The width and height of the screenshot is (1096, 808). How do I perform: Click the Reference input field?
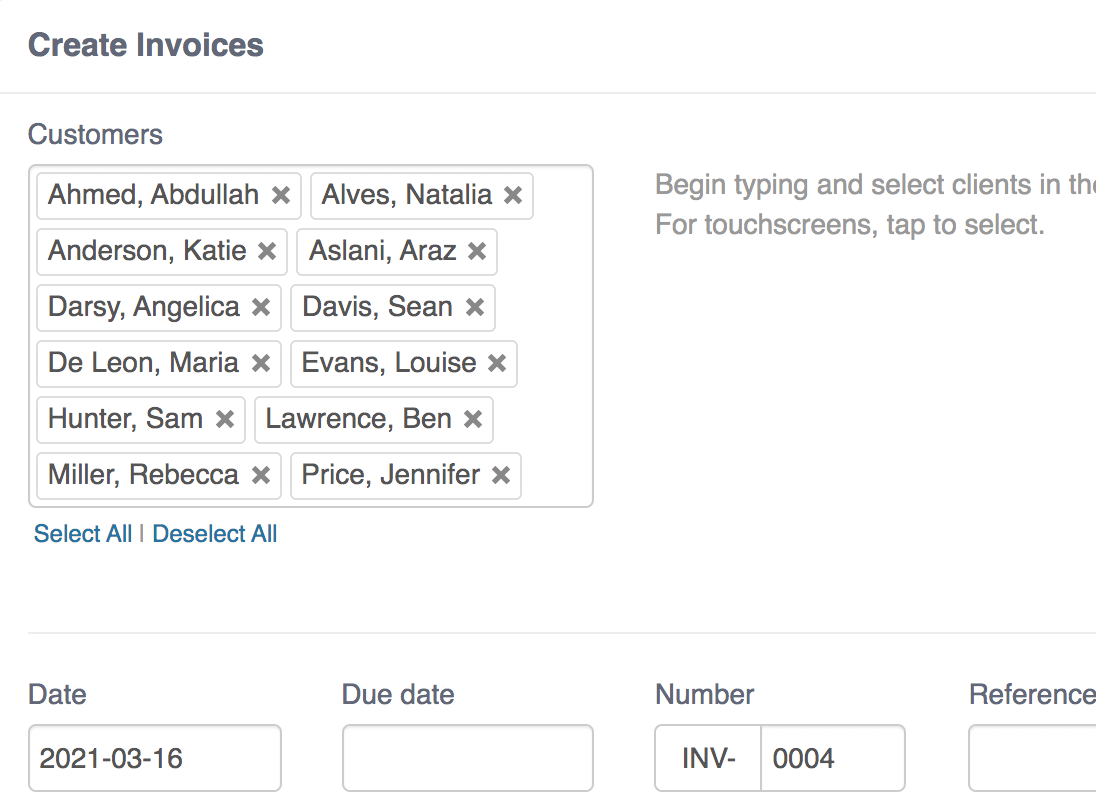(1032, 758)
